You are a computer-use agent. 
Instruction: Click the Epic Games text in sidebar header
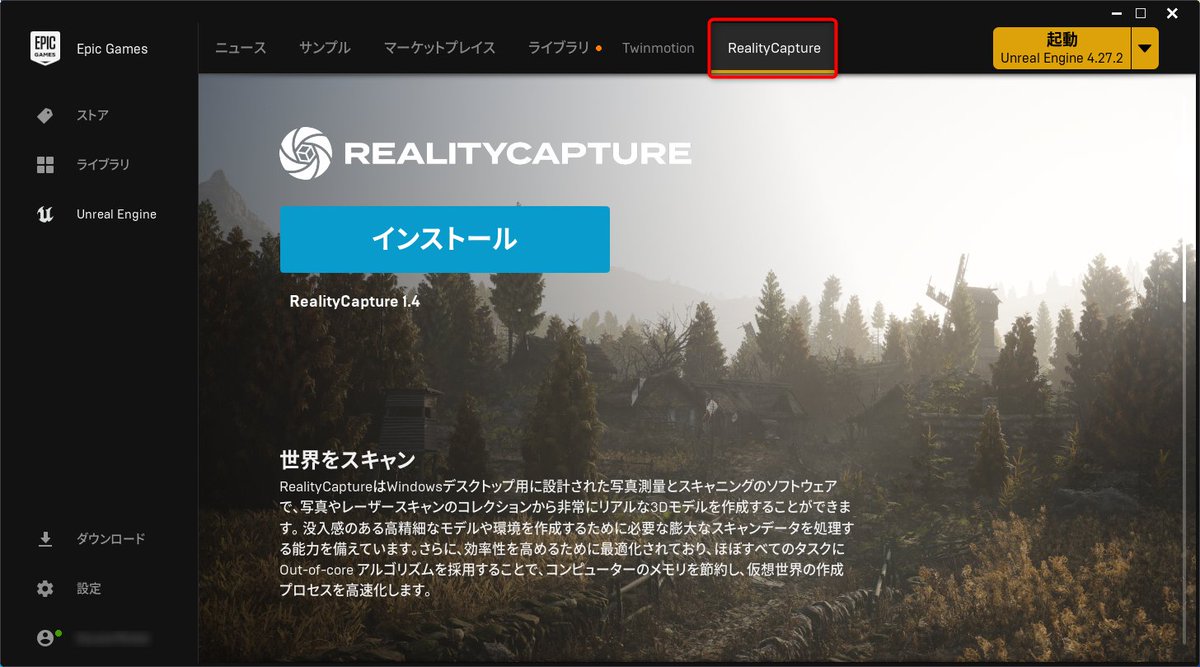pyautogui.click(x=112, y=48)
